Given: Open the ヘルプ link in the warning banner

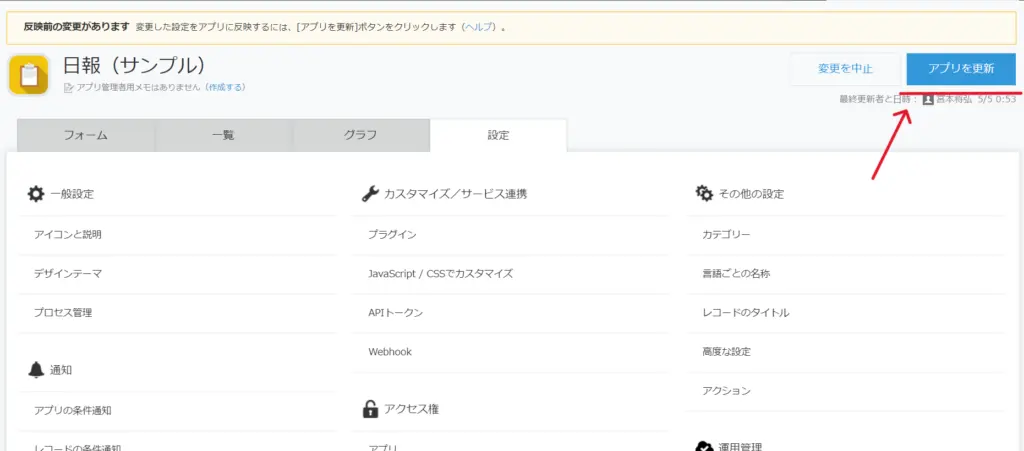Looking at the screenshot, I should [x=479, y=27].
